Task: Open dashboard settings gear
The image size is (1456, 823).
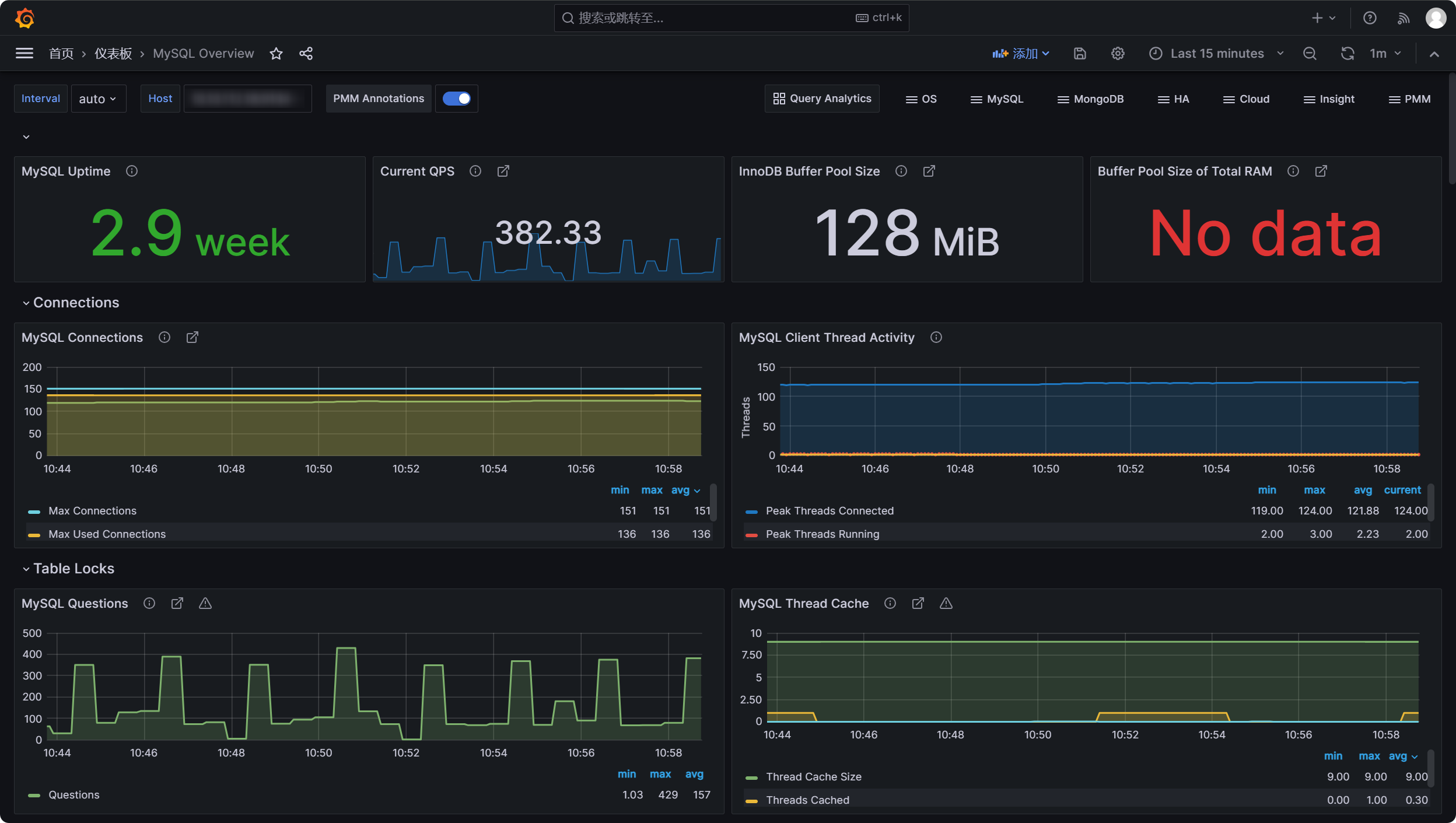Action: 1118,54
